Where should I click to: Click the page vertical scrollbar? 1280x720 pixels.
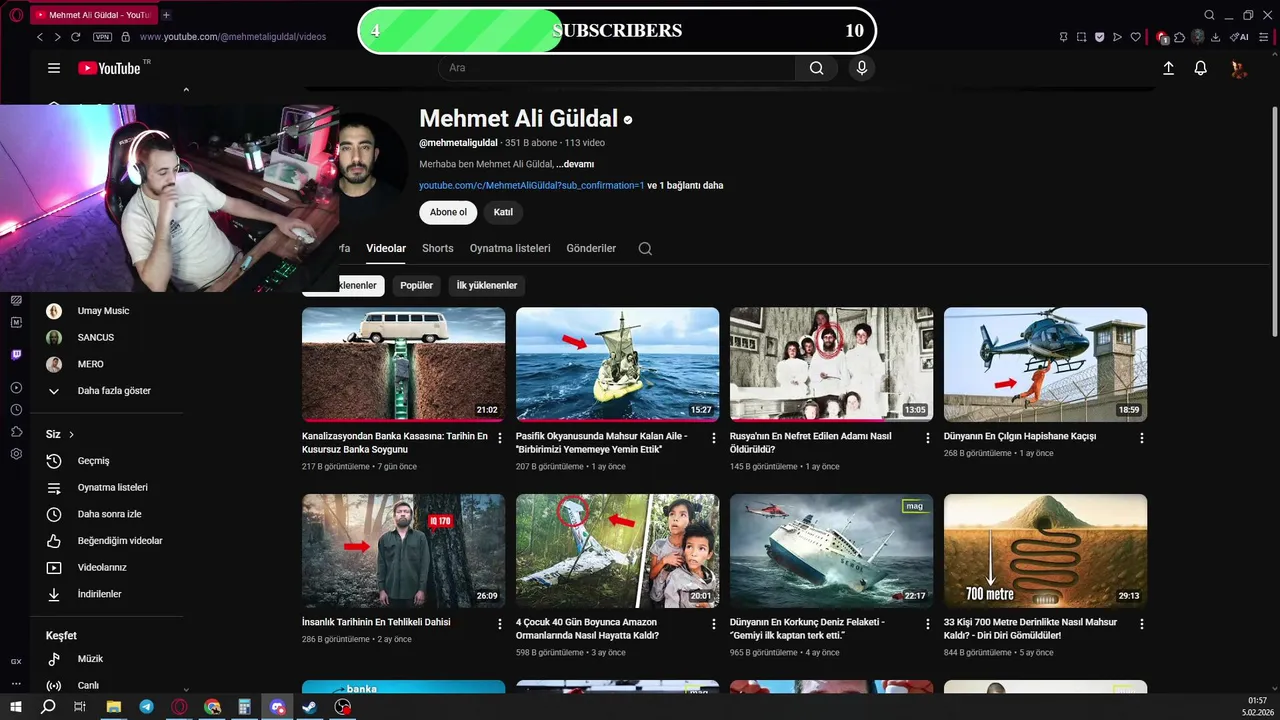[x=1274, y=220]
